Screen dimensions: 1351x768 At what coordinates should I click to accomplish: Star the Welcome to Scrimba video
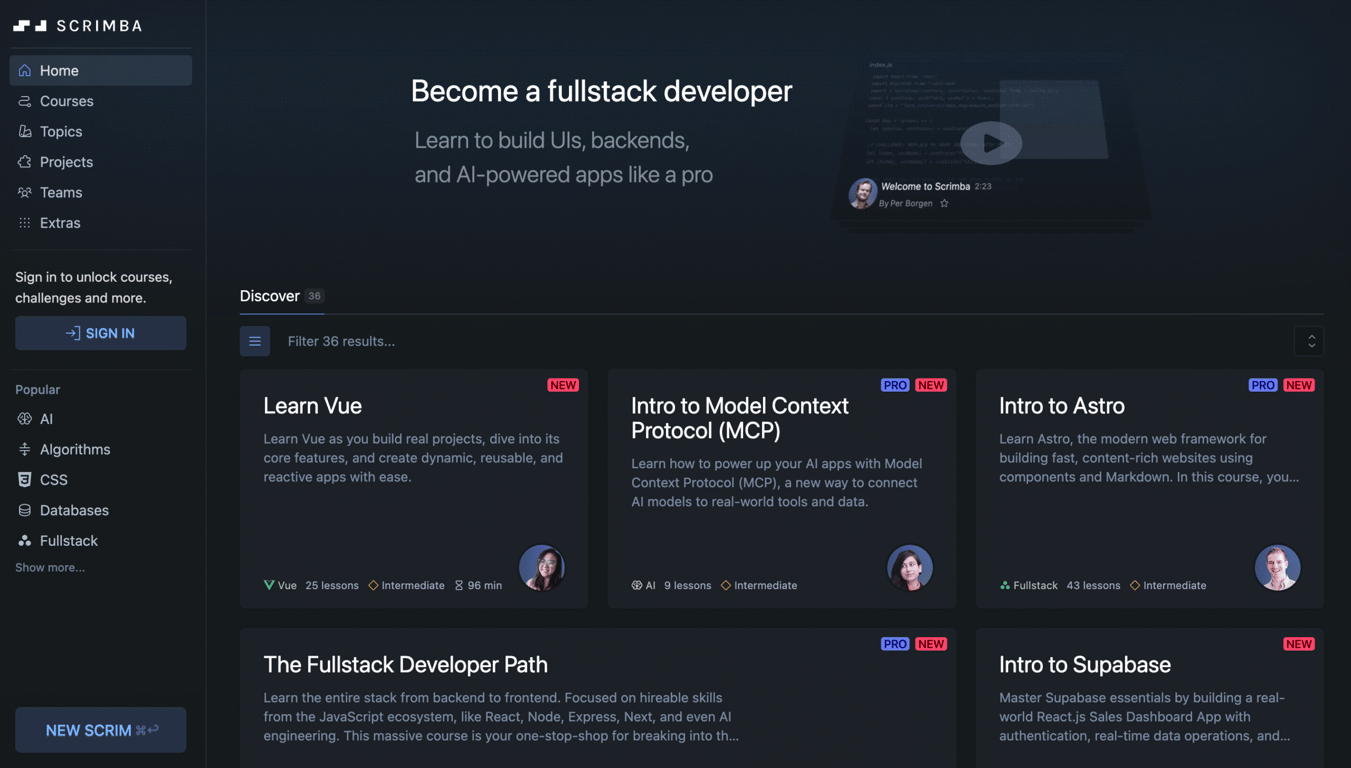coord(944,202)
